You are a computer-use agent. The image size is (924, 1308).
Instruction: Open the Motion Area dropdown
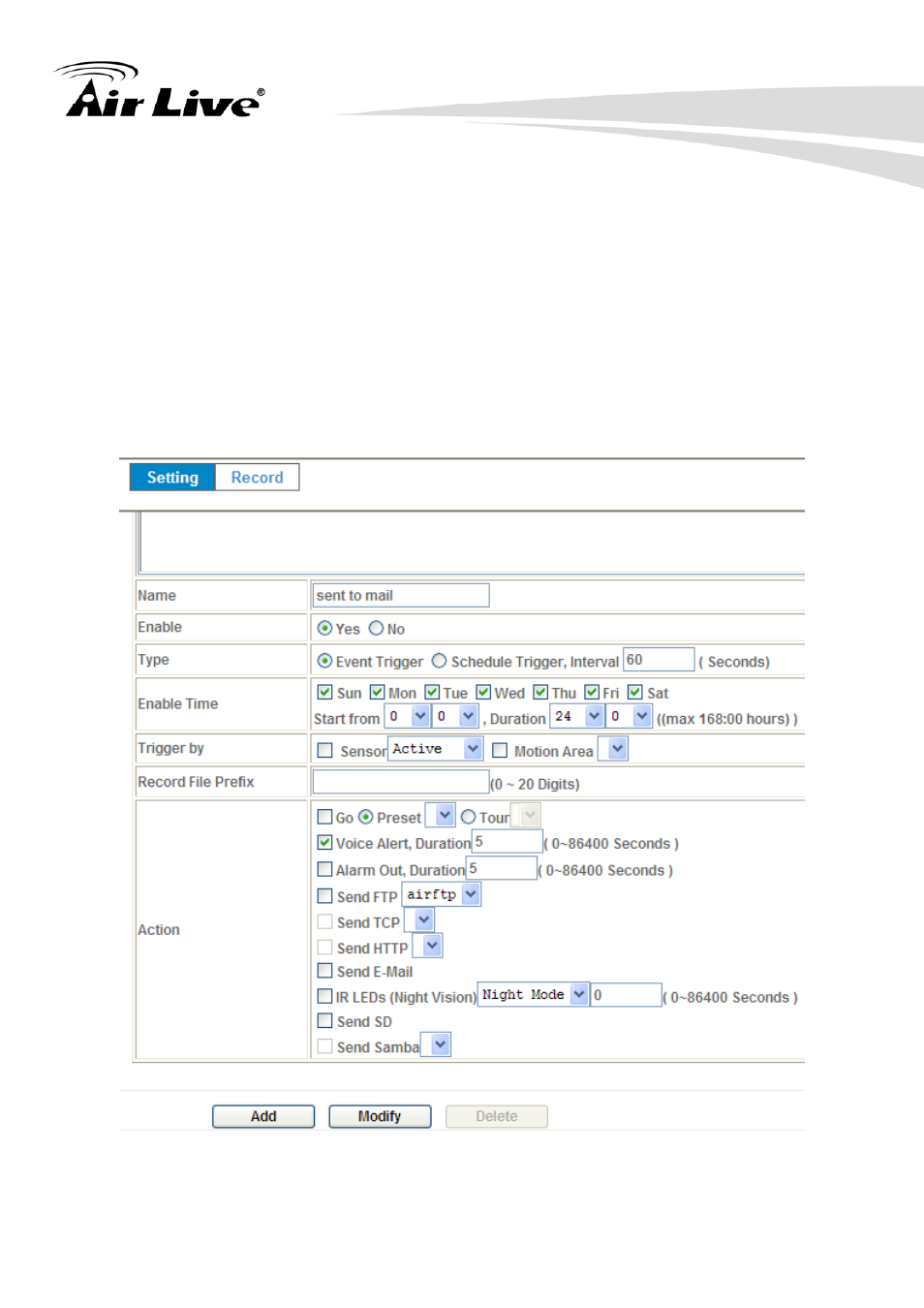coord(613,749)
